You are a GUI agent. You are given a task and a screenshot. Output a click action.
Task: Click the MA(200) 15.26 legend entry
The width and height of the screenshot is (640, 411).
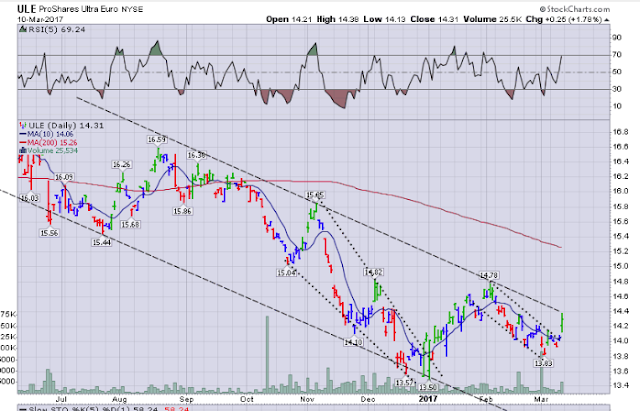(52, 142)
